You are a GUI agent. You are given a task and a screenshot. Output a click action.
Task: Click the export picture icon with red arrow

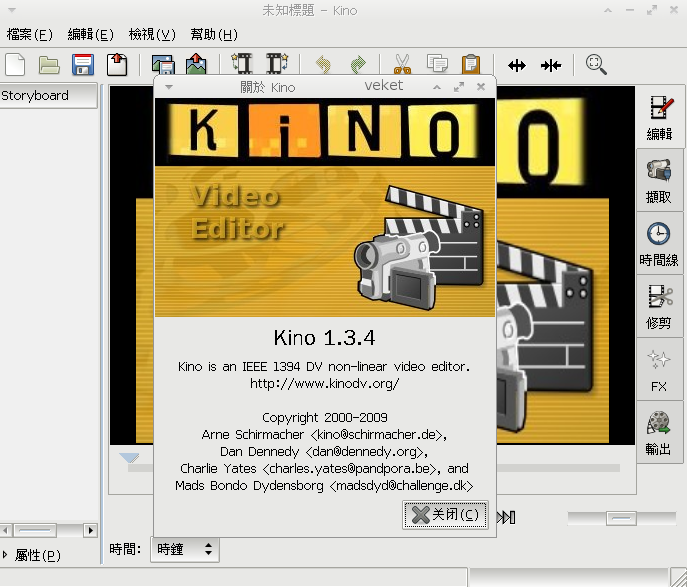pyautogui.click(x=196, y=65)
